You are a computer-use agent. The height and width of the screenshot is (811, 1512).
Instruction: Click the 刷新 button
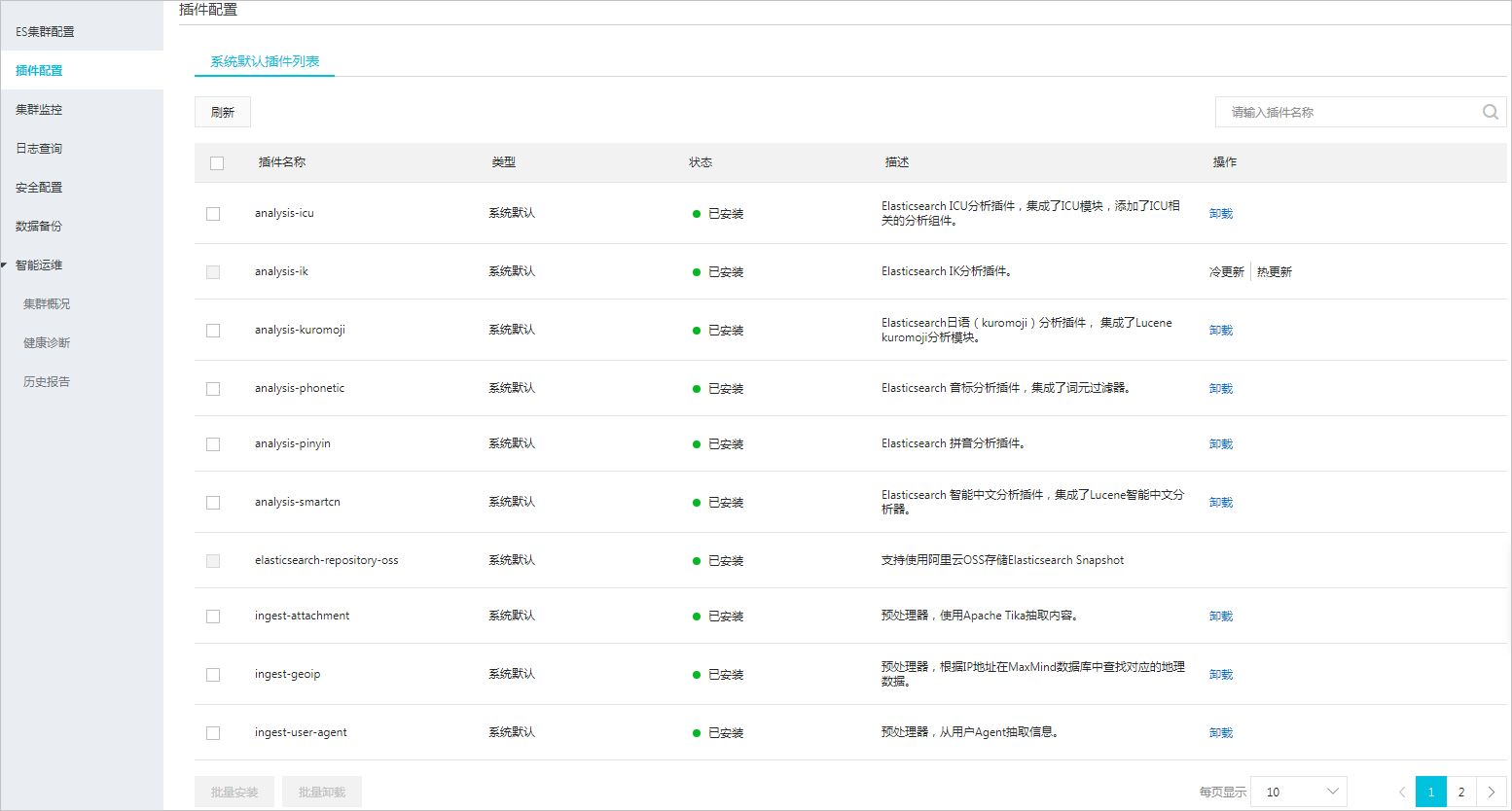click(x=223, y=112)
